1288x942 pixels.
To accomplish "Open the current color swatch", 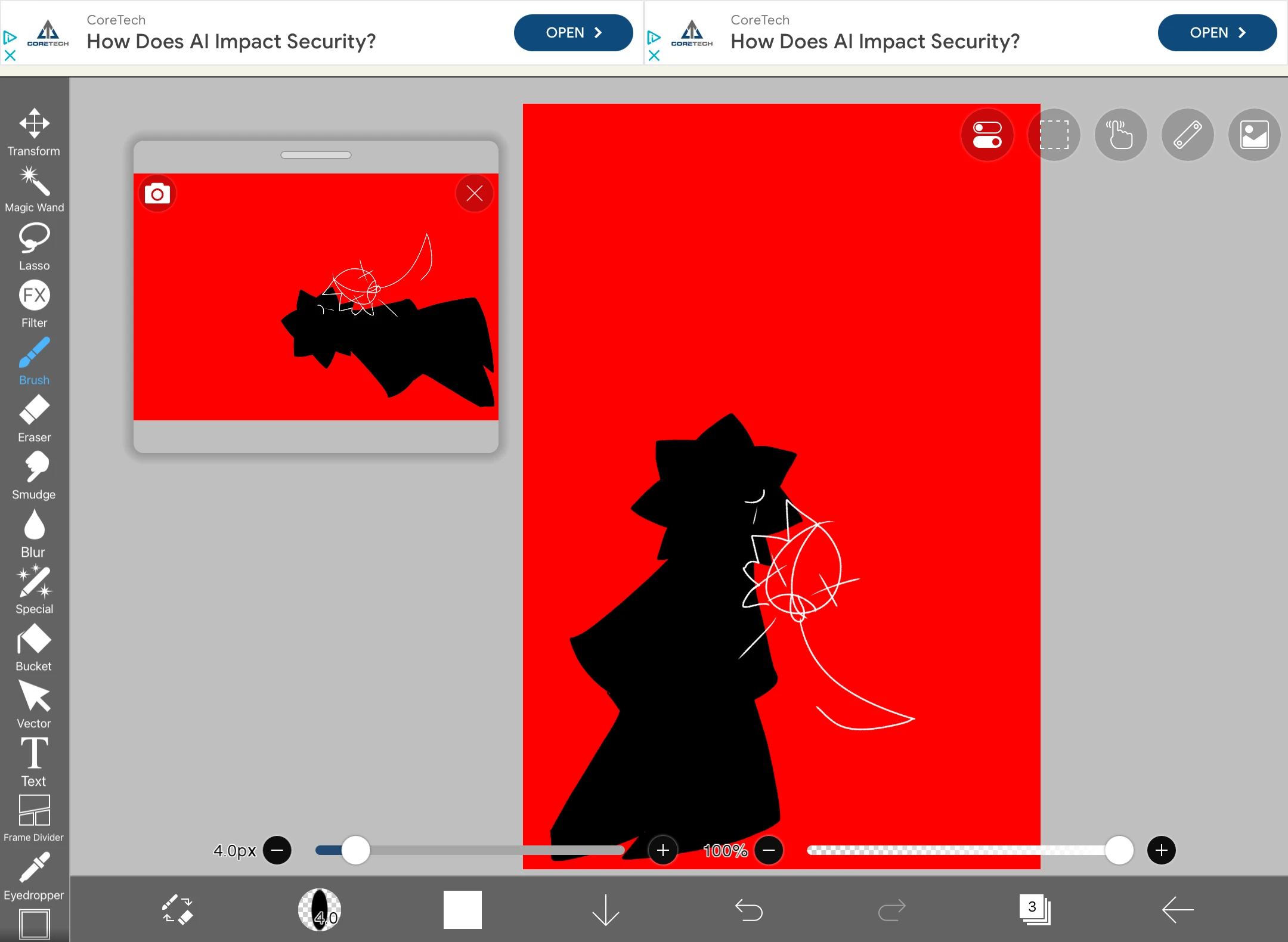I will [462, 910].
